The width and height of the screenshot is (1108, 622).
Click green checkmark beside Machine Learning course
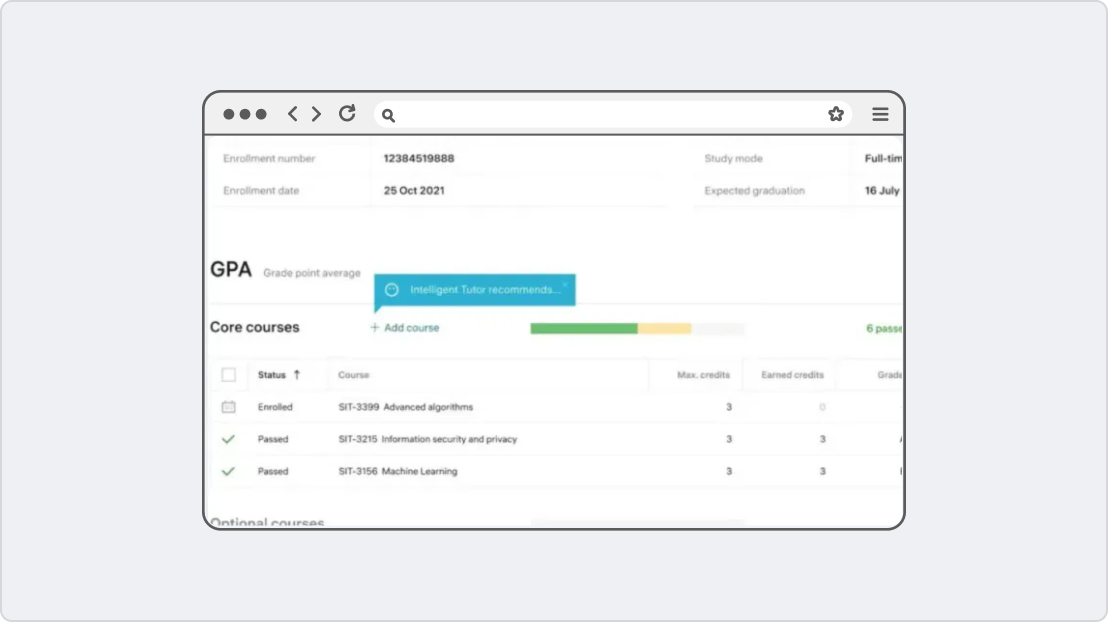[228, 471]
